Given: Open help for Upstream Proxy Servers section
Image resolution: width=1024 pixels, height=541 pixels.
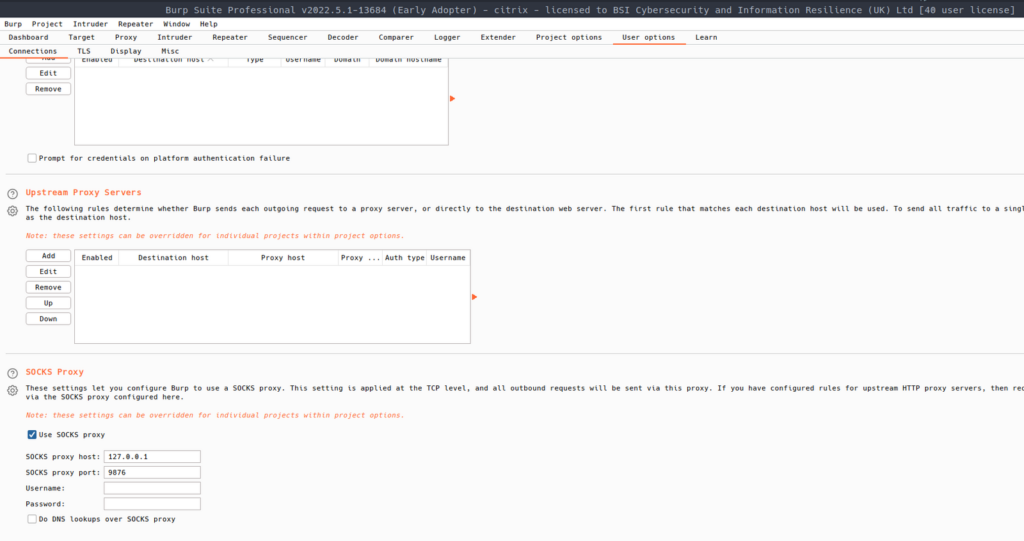Looking at the screenshot, I should [x=12, y=194].
